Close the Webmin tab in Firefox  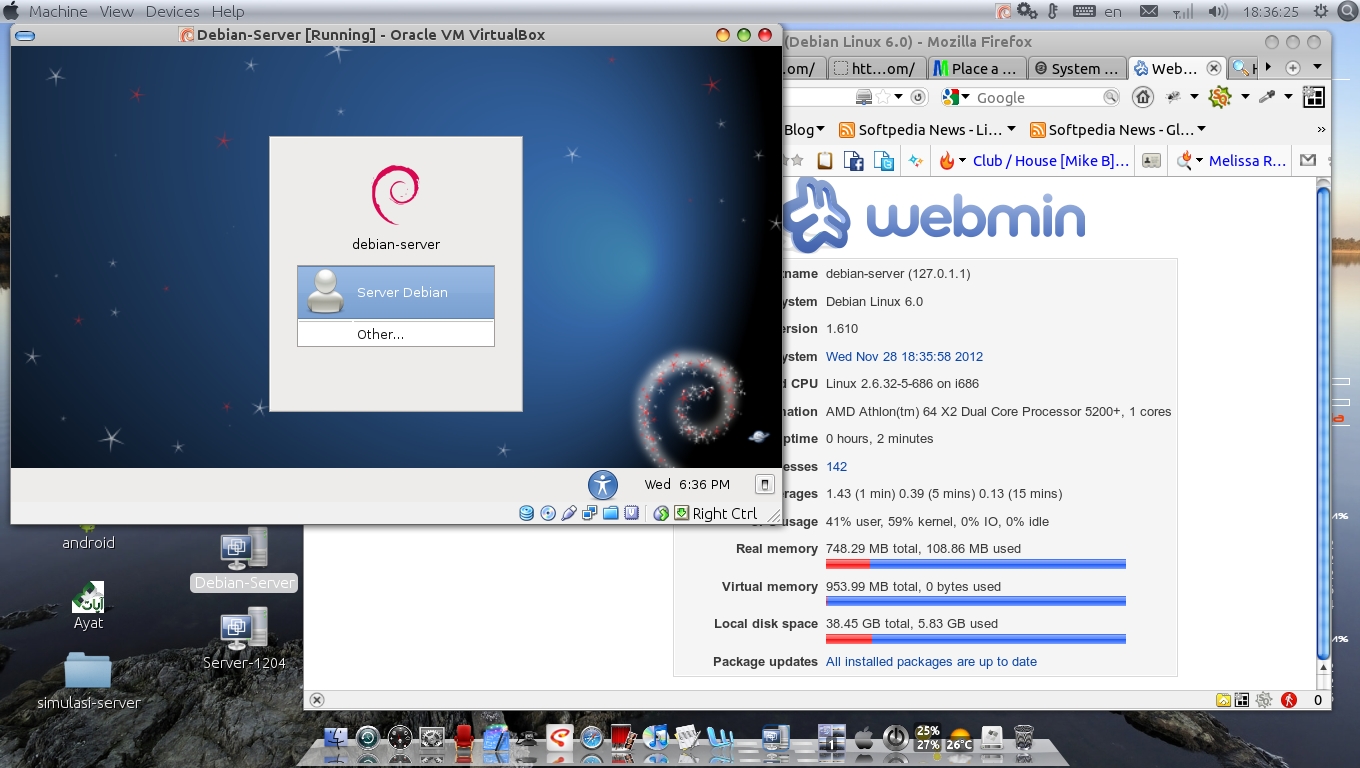coord(1213,68)
